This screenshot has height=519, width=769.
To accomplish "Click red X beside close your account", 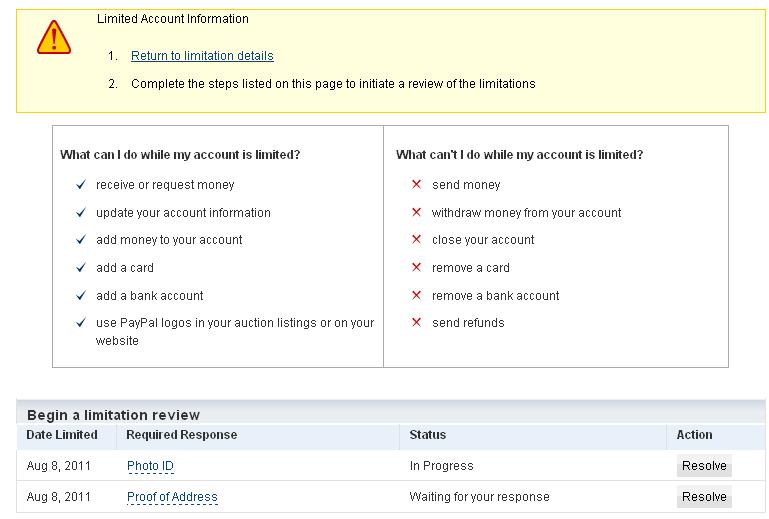I will click(x=417, y=240).
